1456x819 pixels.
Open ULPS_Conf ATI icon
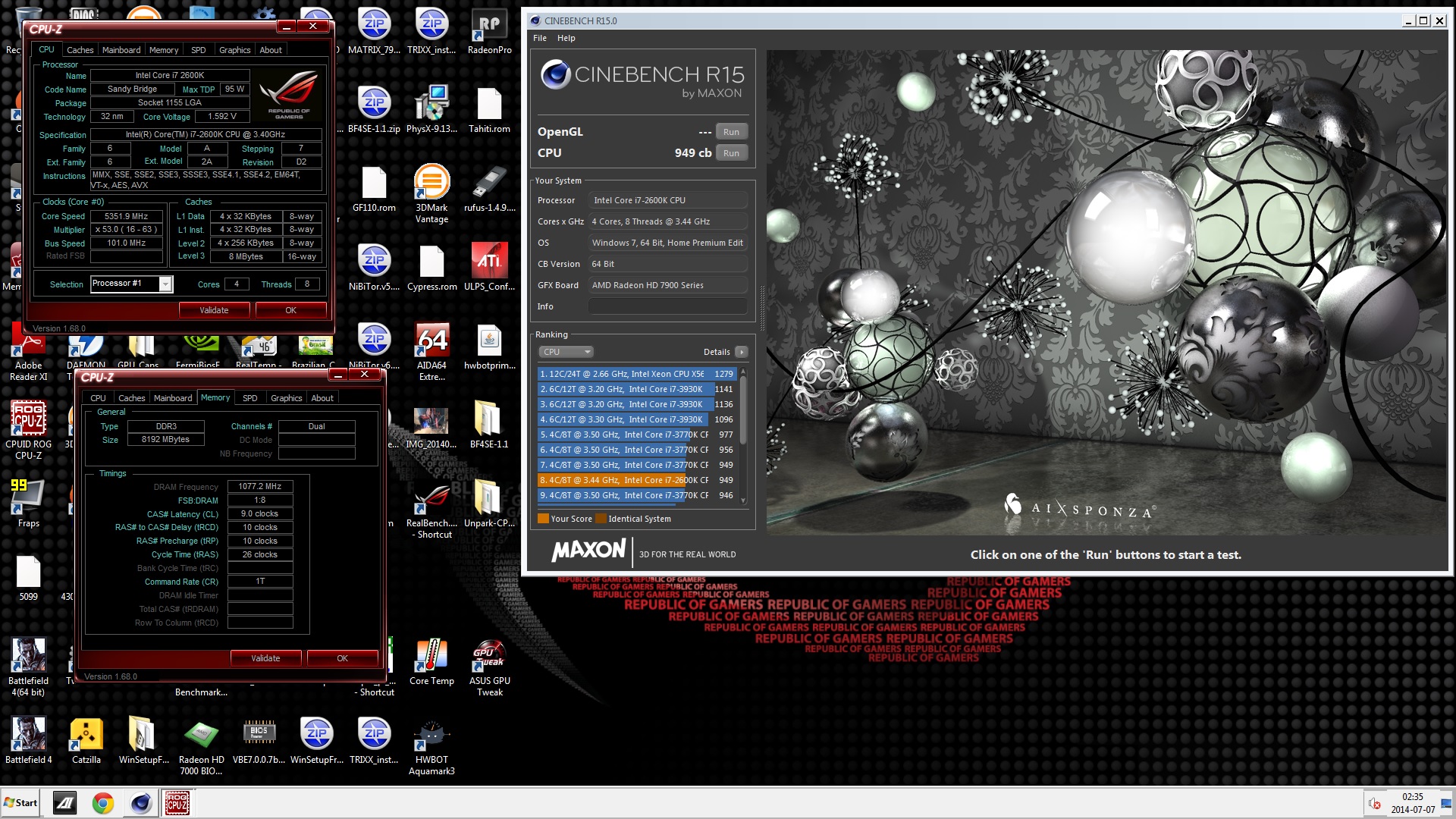489,268
